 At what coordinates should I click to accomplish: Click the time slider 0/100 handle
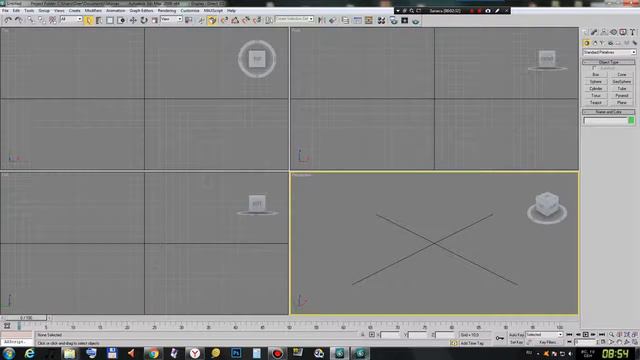click(x=26, y=318)
